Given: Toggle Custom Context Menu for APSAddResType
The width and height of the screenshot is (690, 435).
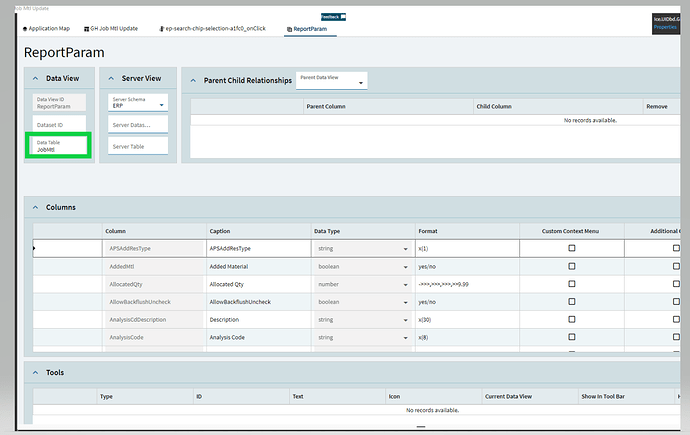Looking at the screenshot, I should [x=572, y=248].
